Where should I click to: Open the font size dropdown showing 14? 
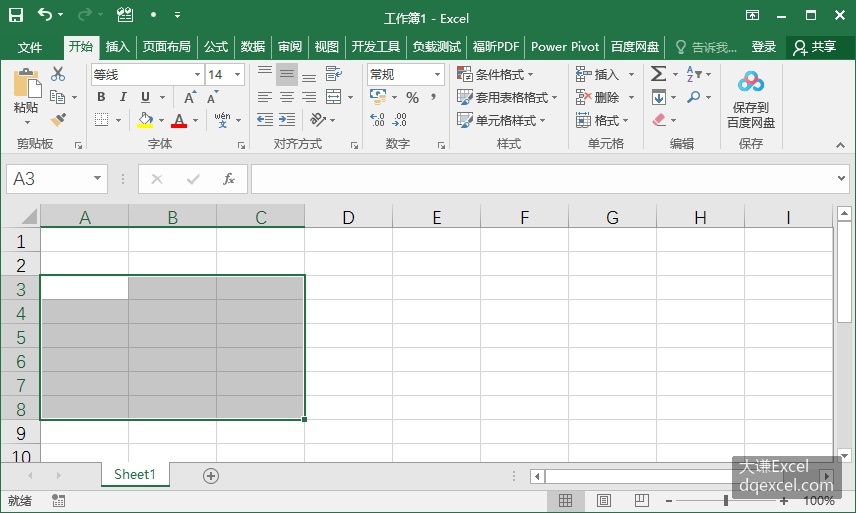click(237, 74)
